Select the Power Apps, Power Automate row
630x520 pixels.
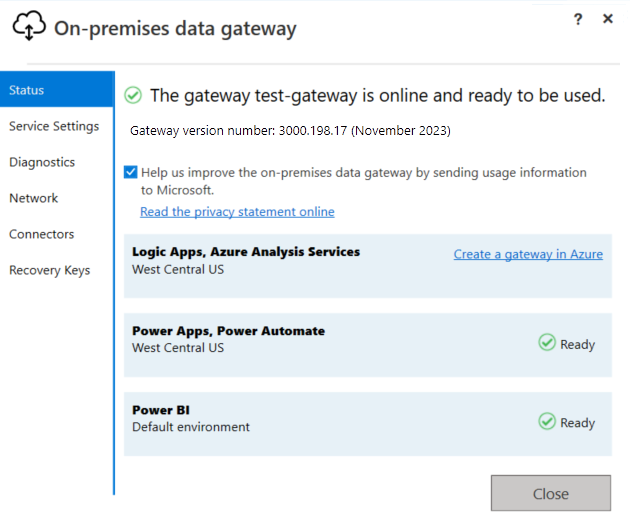[300, 344]
